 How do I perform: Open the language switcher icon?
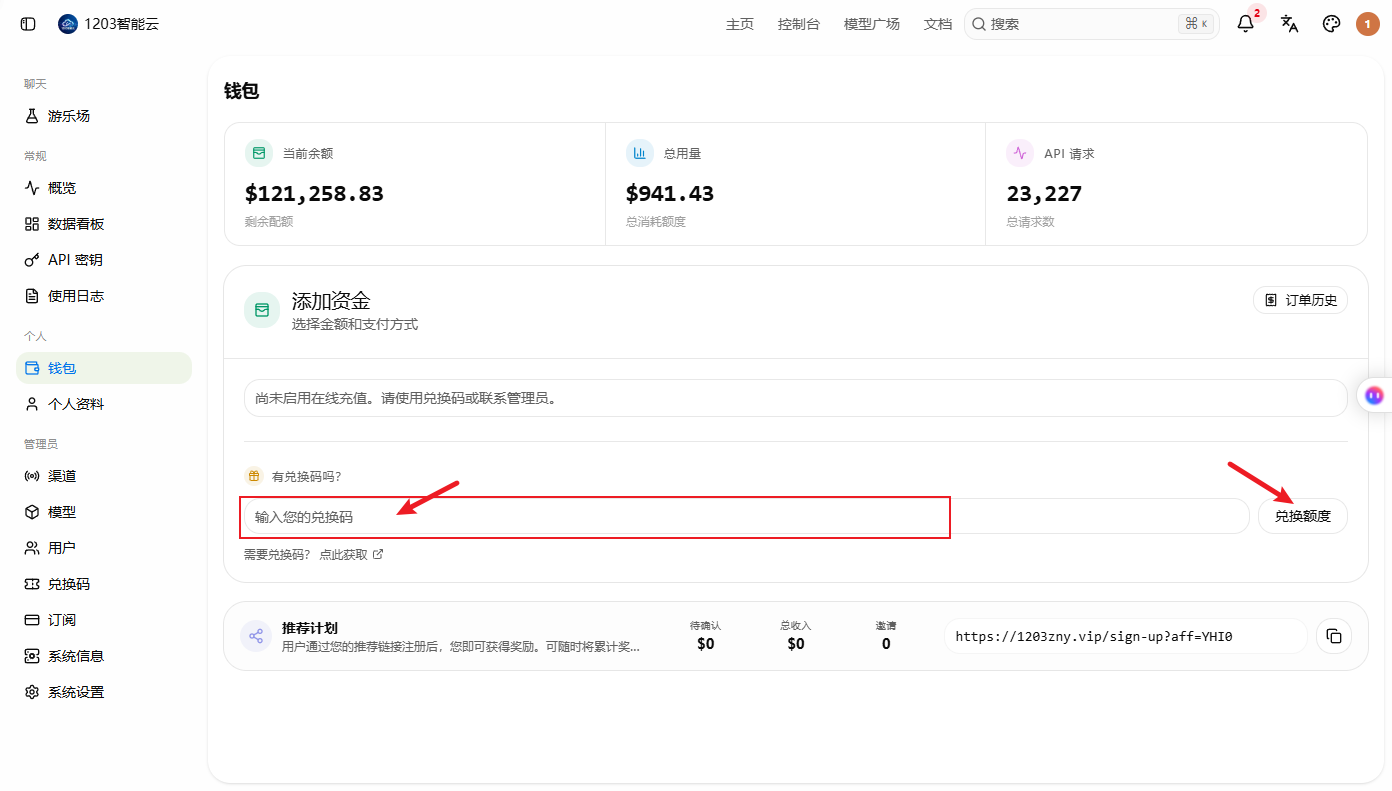pos(1289,24)
